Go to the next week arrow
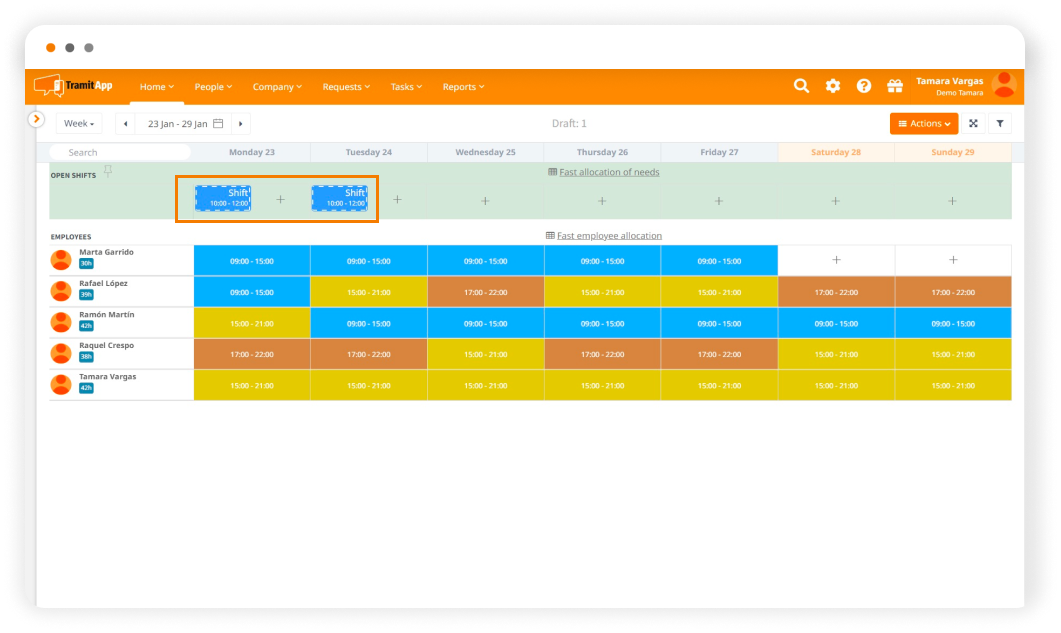 [240, 124]
